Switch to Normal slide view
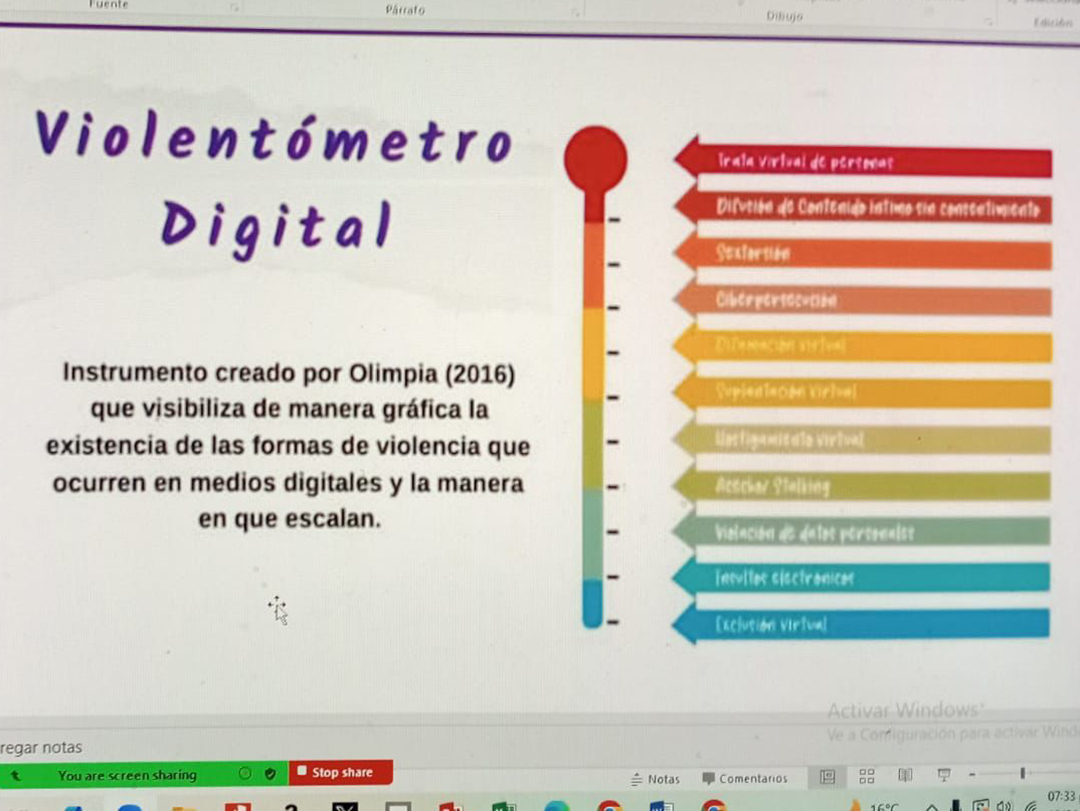1080x811 pixels. [828, 776]
